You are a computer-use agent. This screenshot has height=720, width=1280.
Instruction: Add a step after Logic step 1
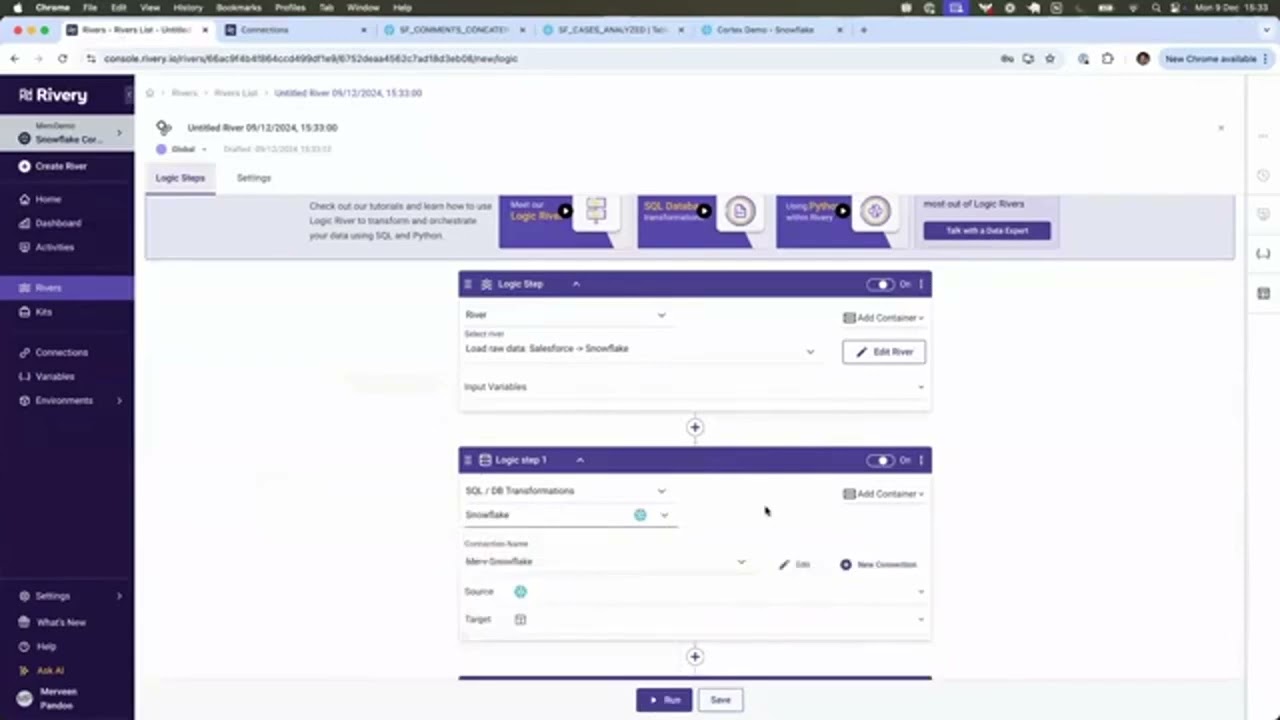click(695, 657)
